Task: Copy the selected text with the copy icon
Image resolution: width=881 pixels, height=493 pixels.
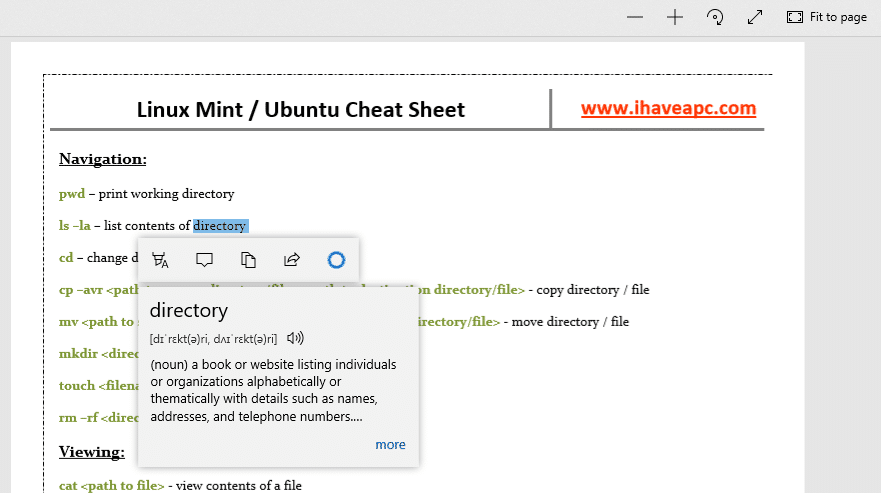Action: click(x=248, y=260)
